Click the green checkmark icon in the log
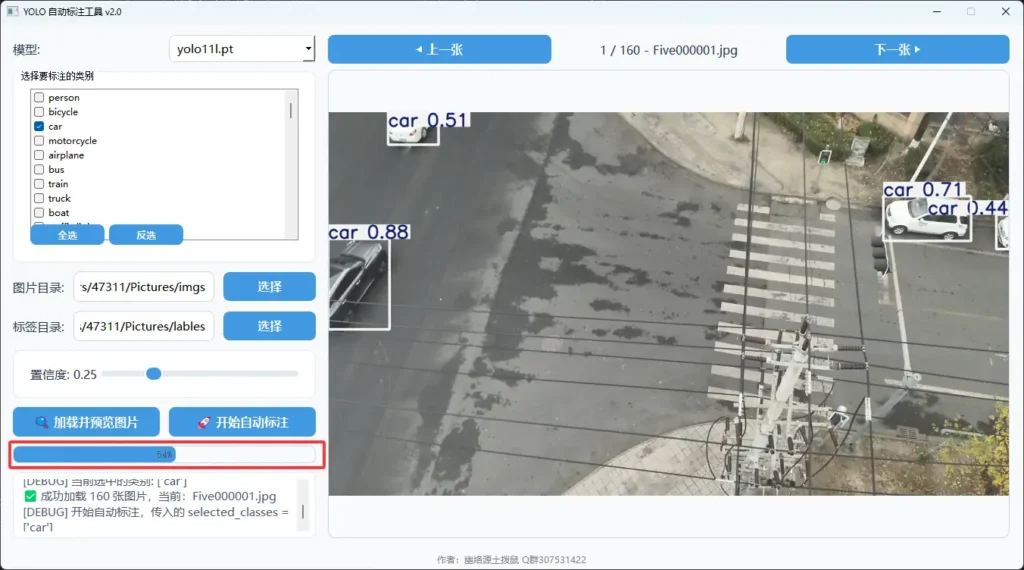 tap(30, 496)
